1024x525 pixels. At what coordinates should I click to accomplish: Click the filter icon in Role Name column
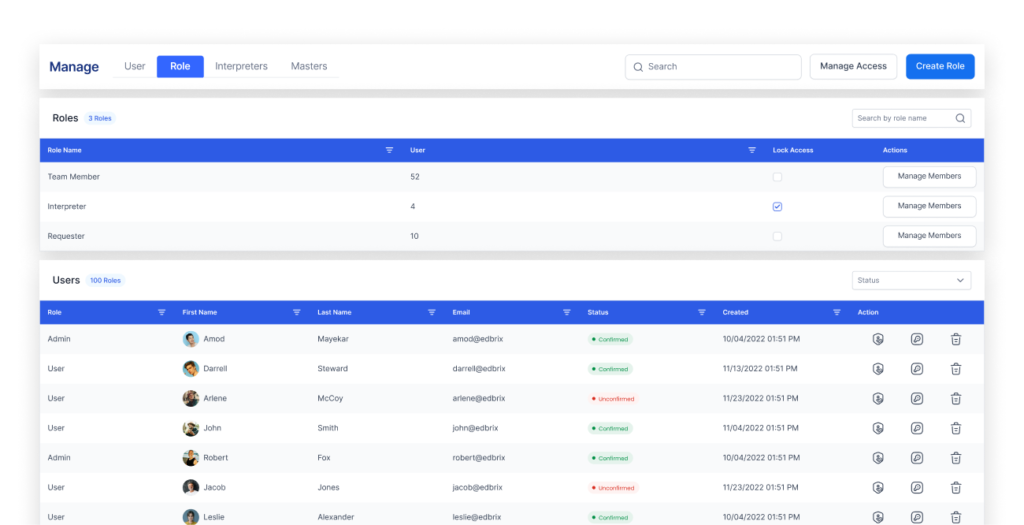(389, 150)
